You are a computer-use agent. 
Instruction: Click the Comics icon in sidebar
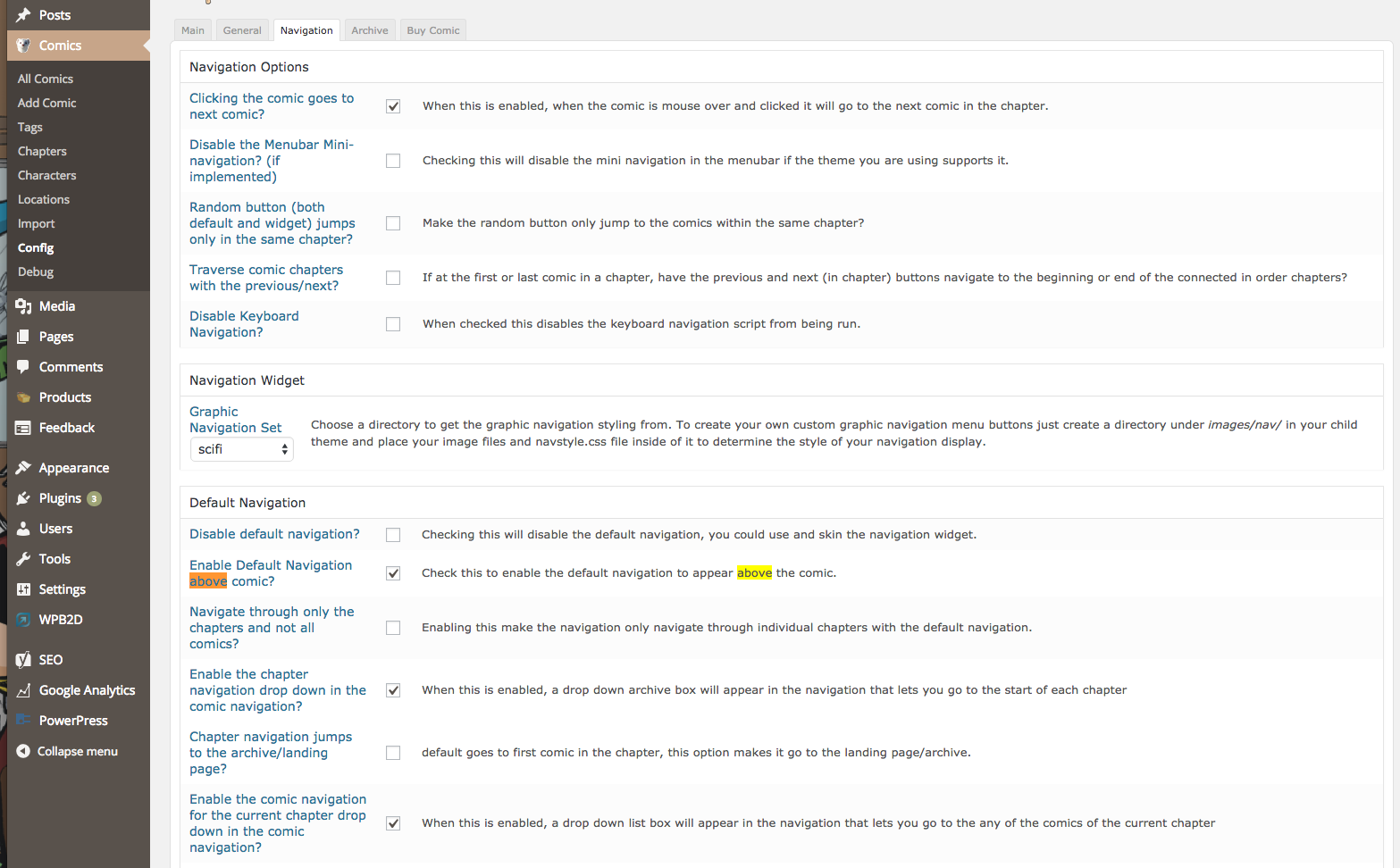pyautogui.click(x=23, y=46)
